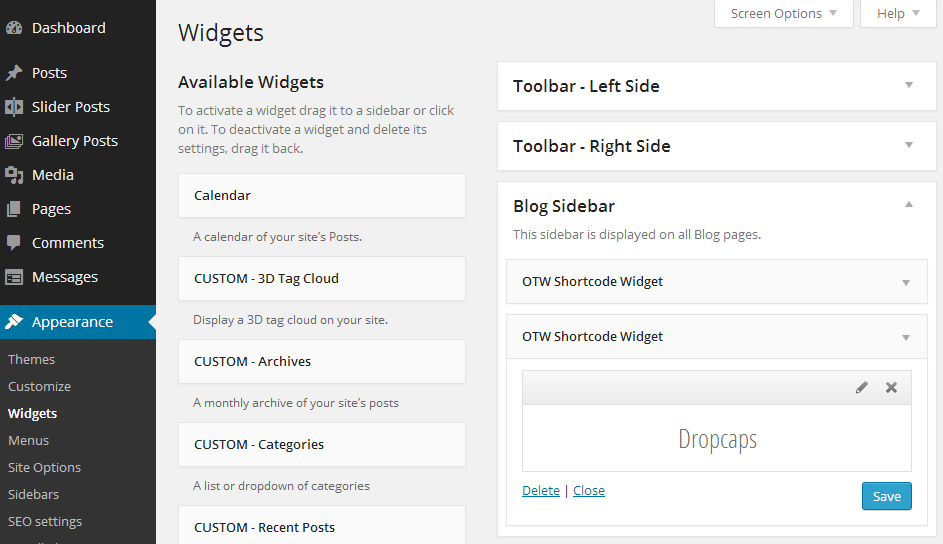Open the Themes submenu item

(31, 359)
